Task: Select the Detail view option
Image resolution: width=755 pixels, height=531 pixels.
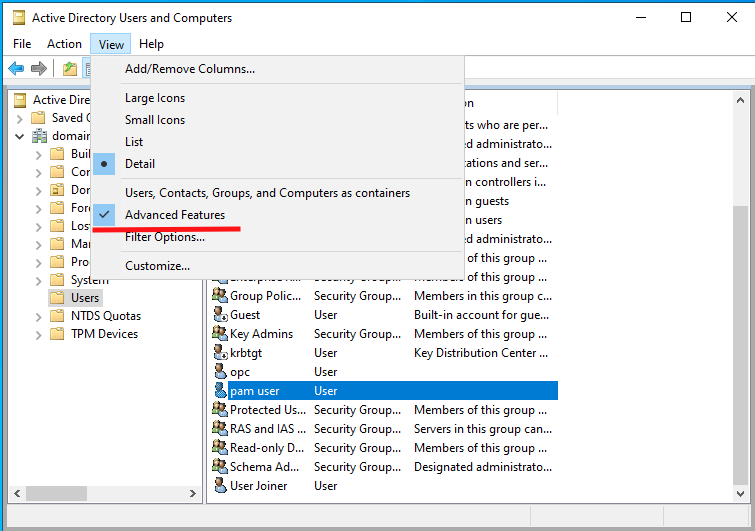Action: click(277, 164)
